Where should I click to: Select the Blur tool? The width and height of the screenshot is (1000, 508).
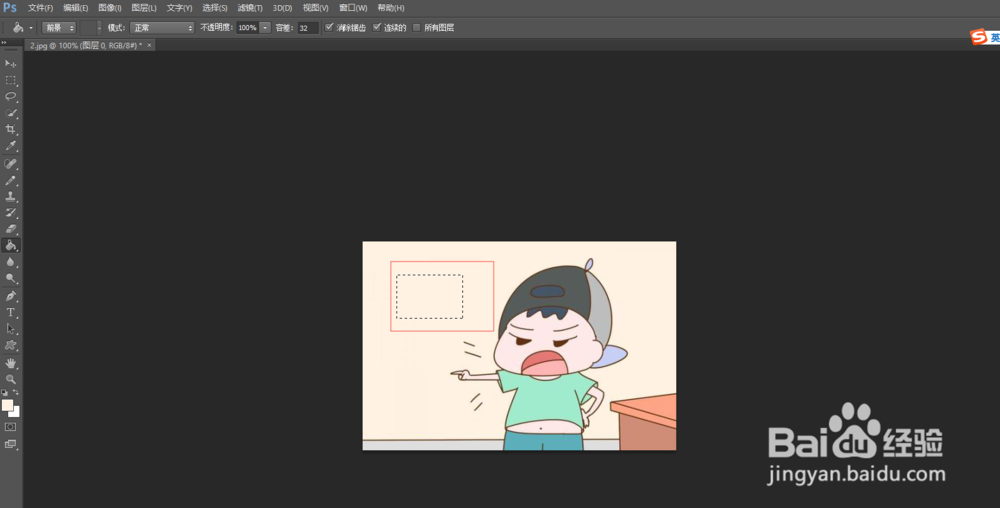(11, 262)
